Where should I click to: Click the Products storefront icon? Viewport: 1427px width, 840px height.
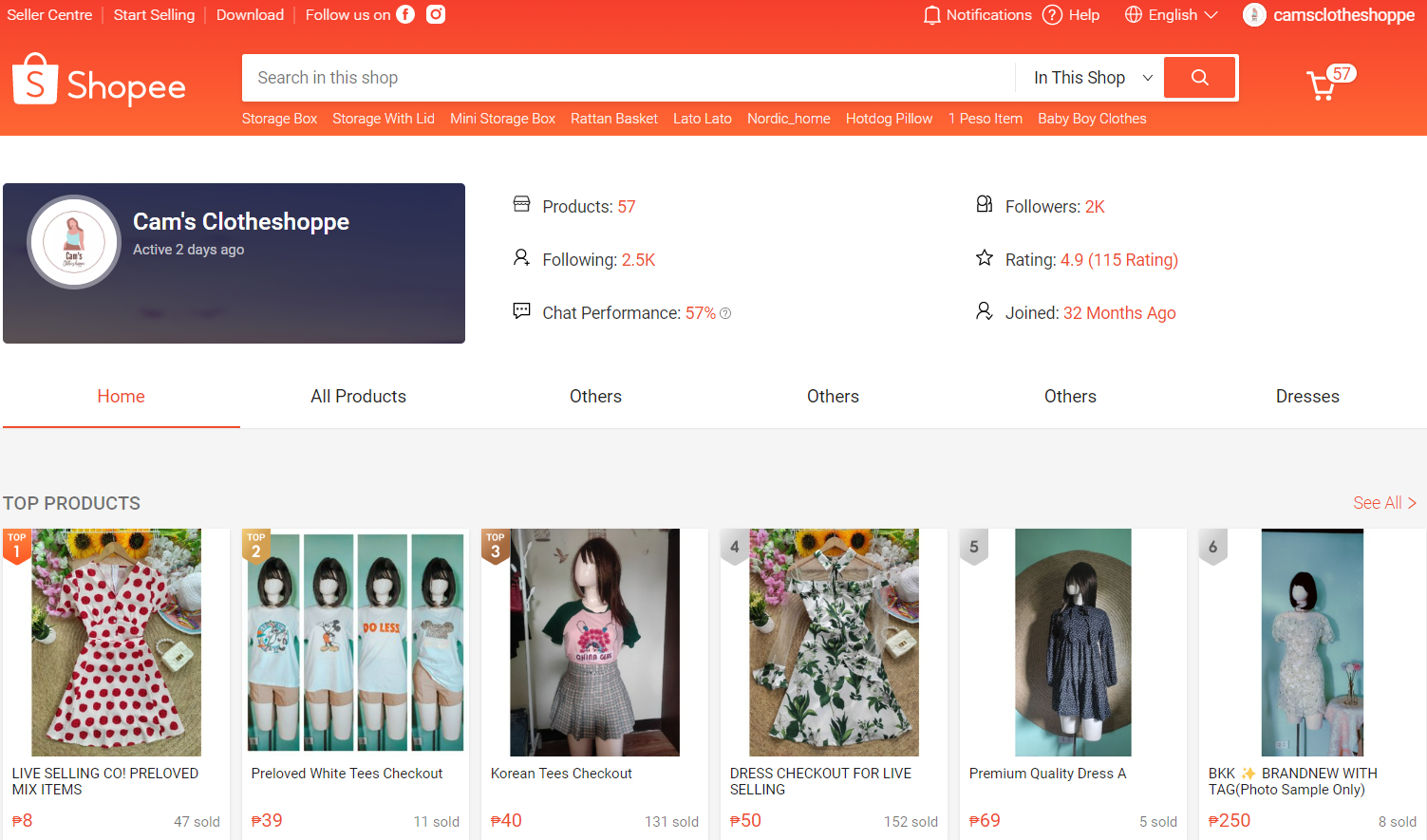(x=521, y=204)
